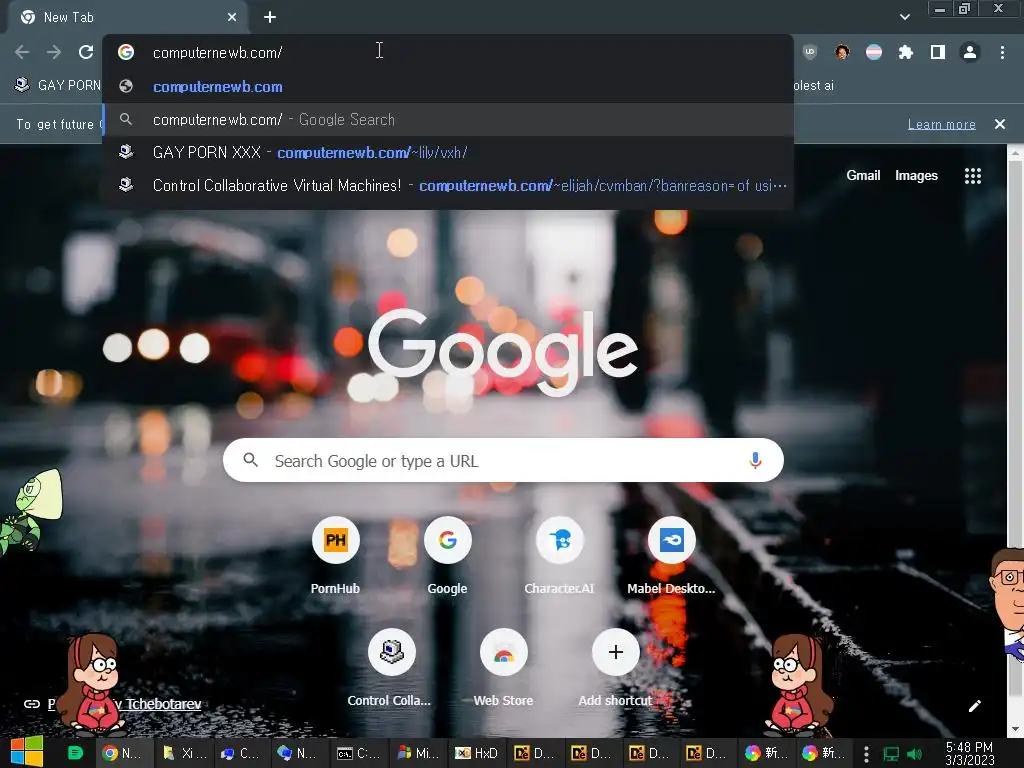Click in the address bar text
Image resolution: width=1024 pixels, height=768 pixels.
(217, 53)
